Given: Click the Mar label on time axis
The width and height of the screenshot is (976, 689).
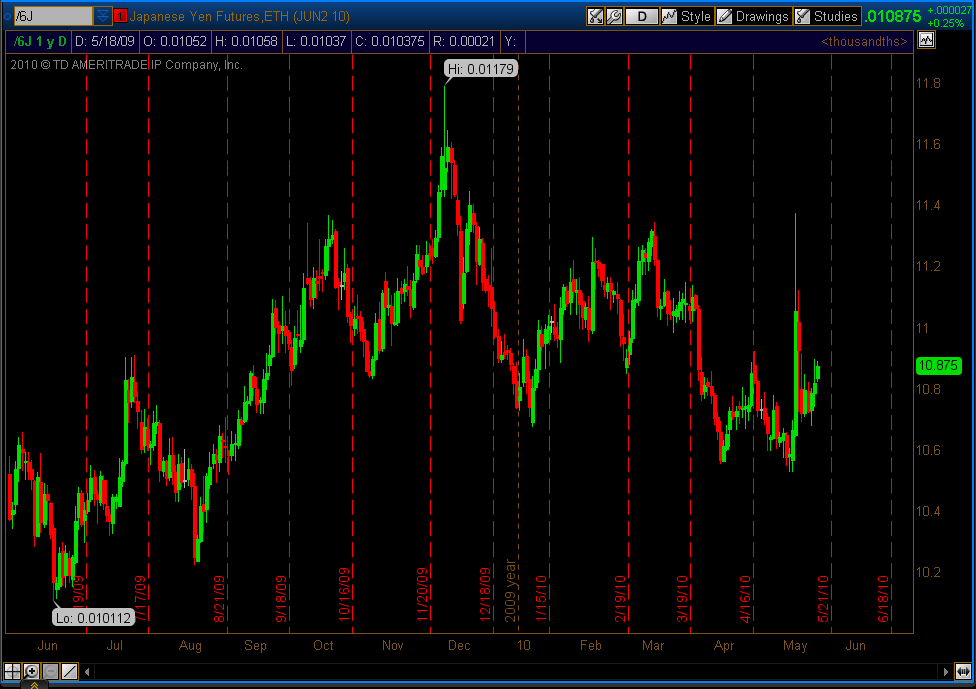Looking at the screenshot, I should (653, 645).
